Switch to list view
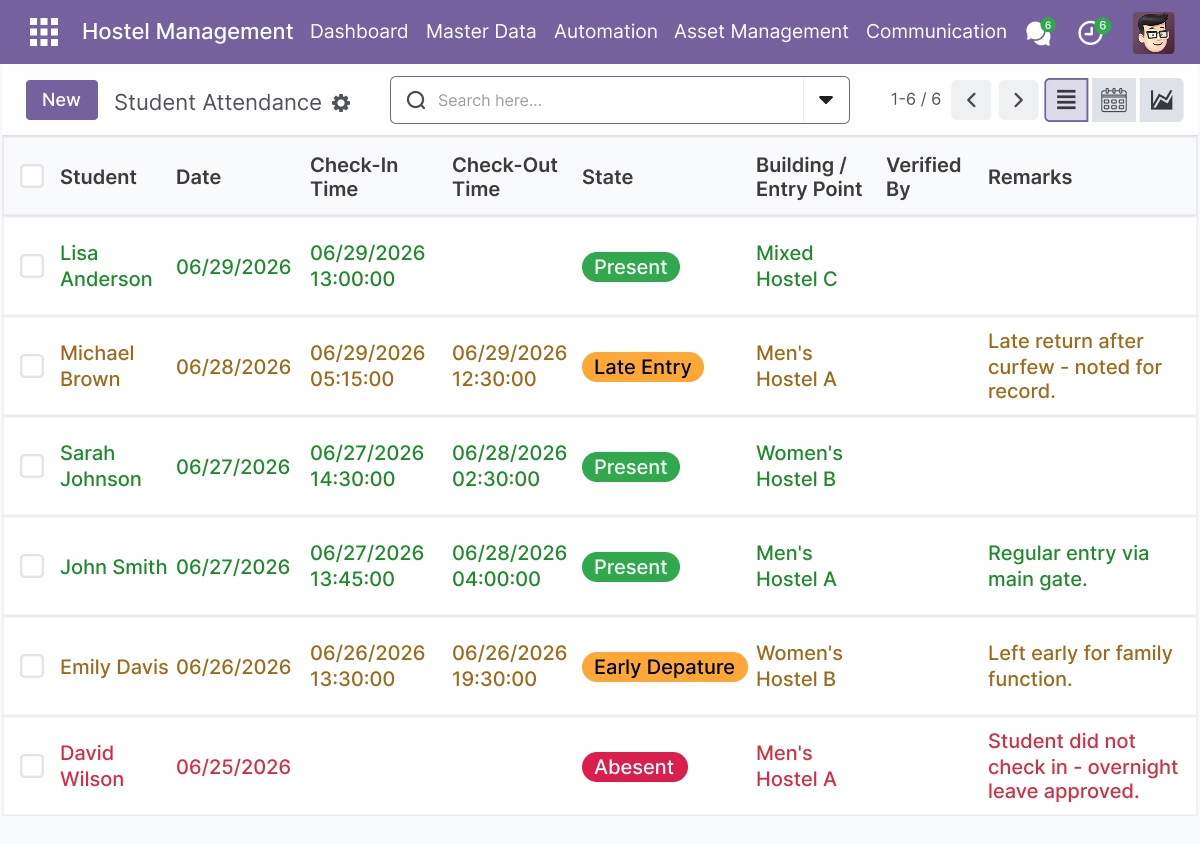1200x844 pixels. tap(1066, 100)
